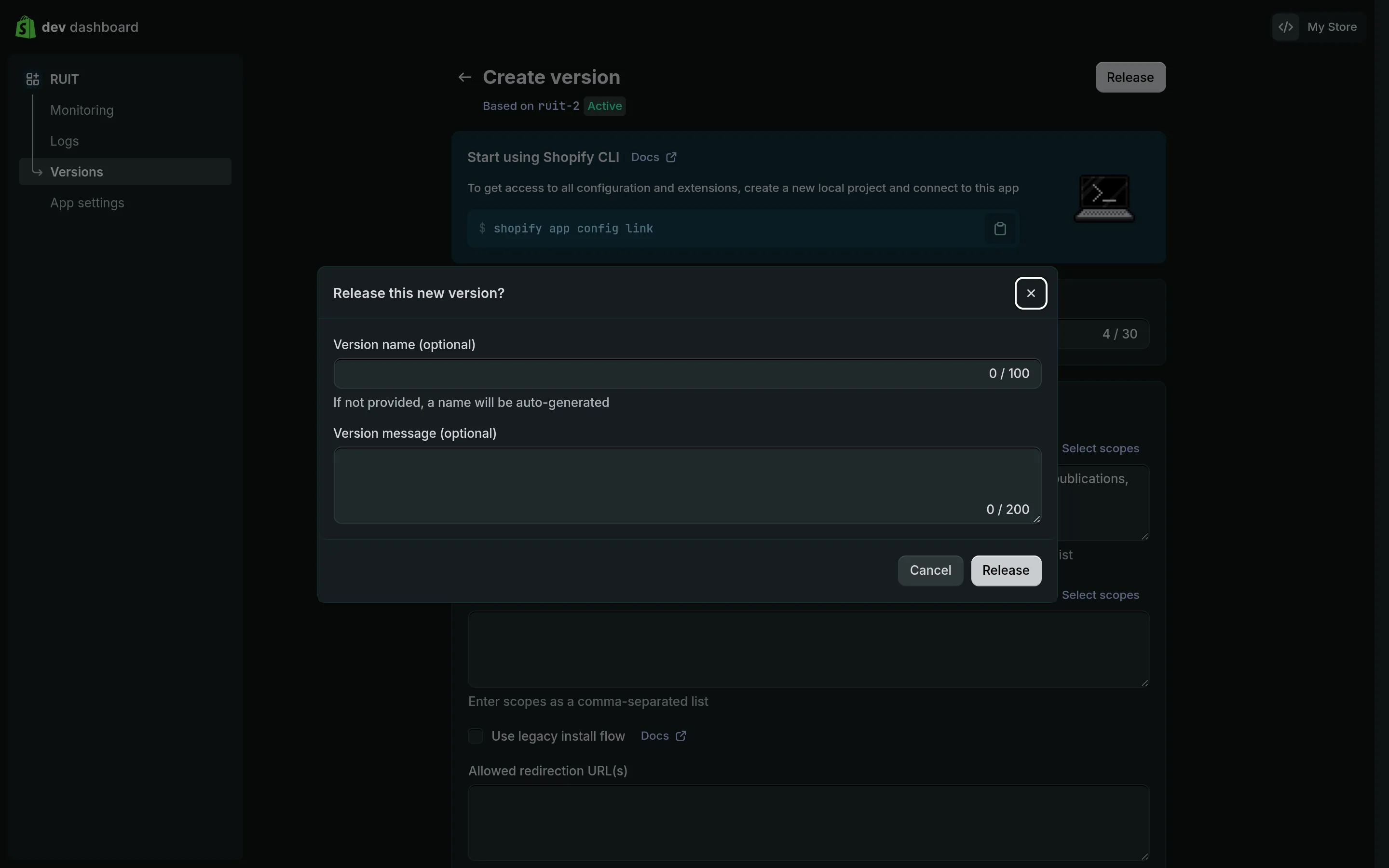The width and height of the screenshot is (1389, 868).
Task: Click the Version message text area
Action: tap(687, 486)
